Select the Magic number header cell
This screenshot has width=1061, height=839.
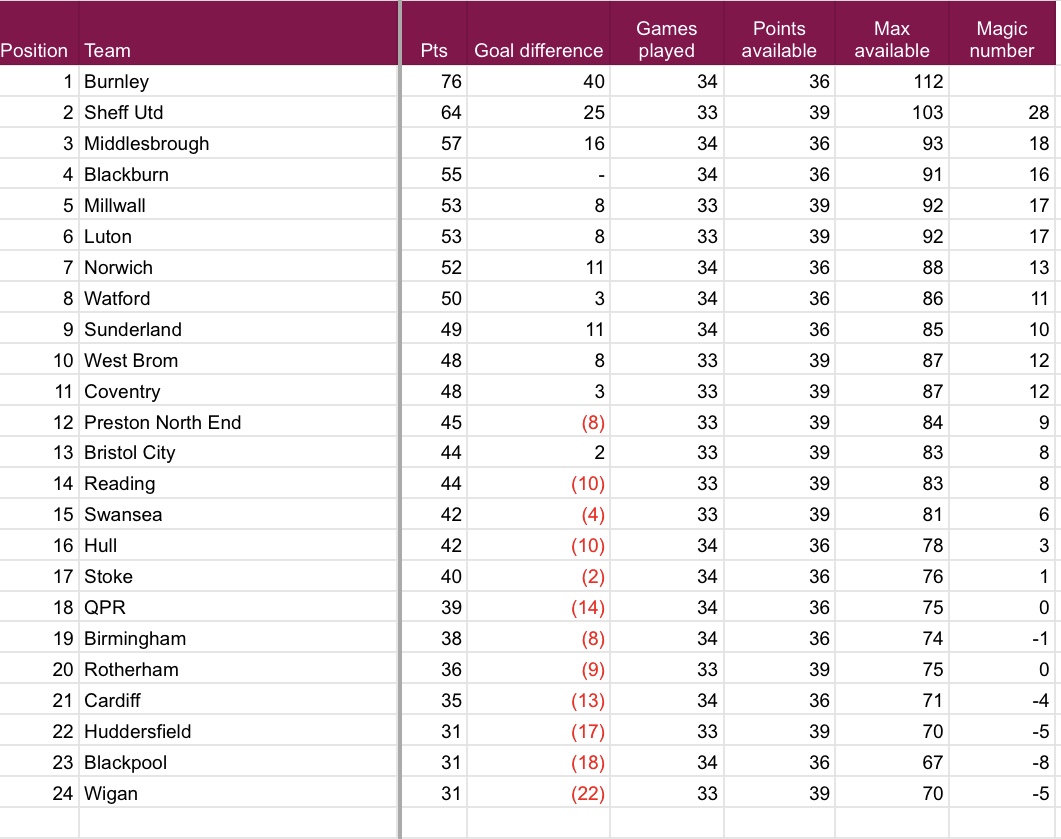pos(1002,40)
